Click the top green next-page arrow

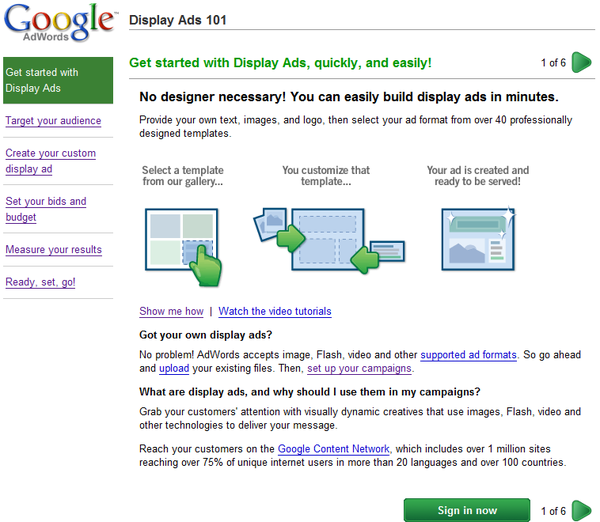[x=581, y=62]
